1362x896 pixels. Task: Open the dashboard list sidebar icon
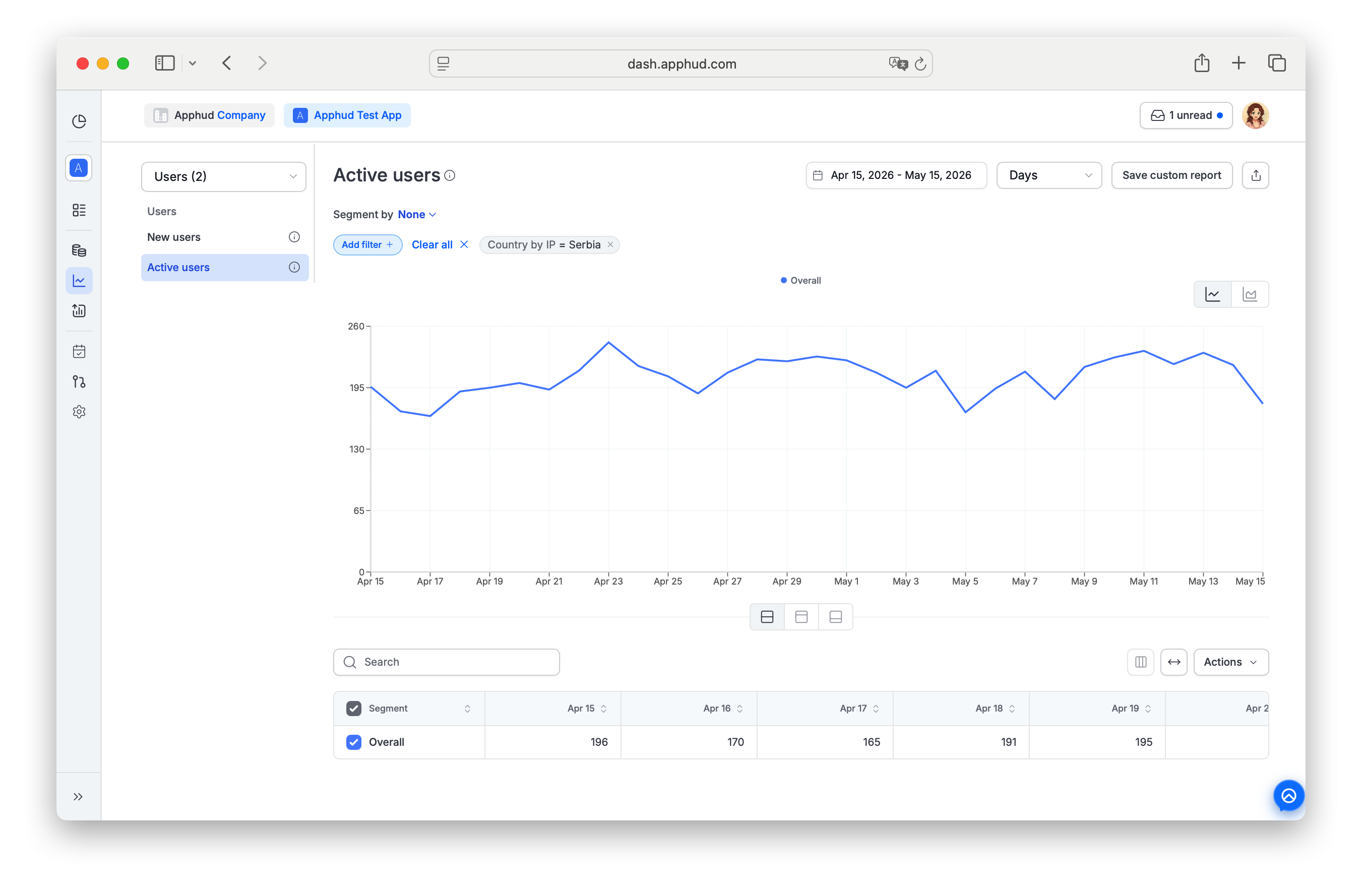click(79, 210)
